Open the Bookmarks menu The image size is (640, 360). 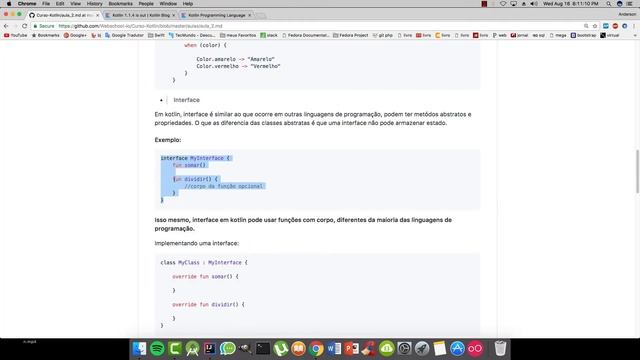coord(120,4)
